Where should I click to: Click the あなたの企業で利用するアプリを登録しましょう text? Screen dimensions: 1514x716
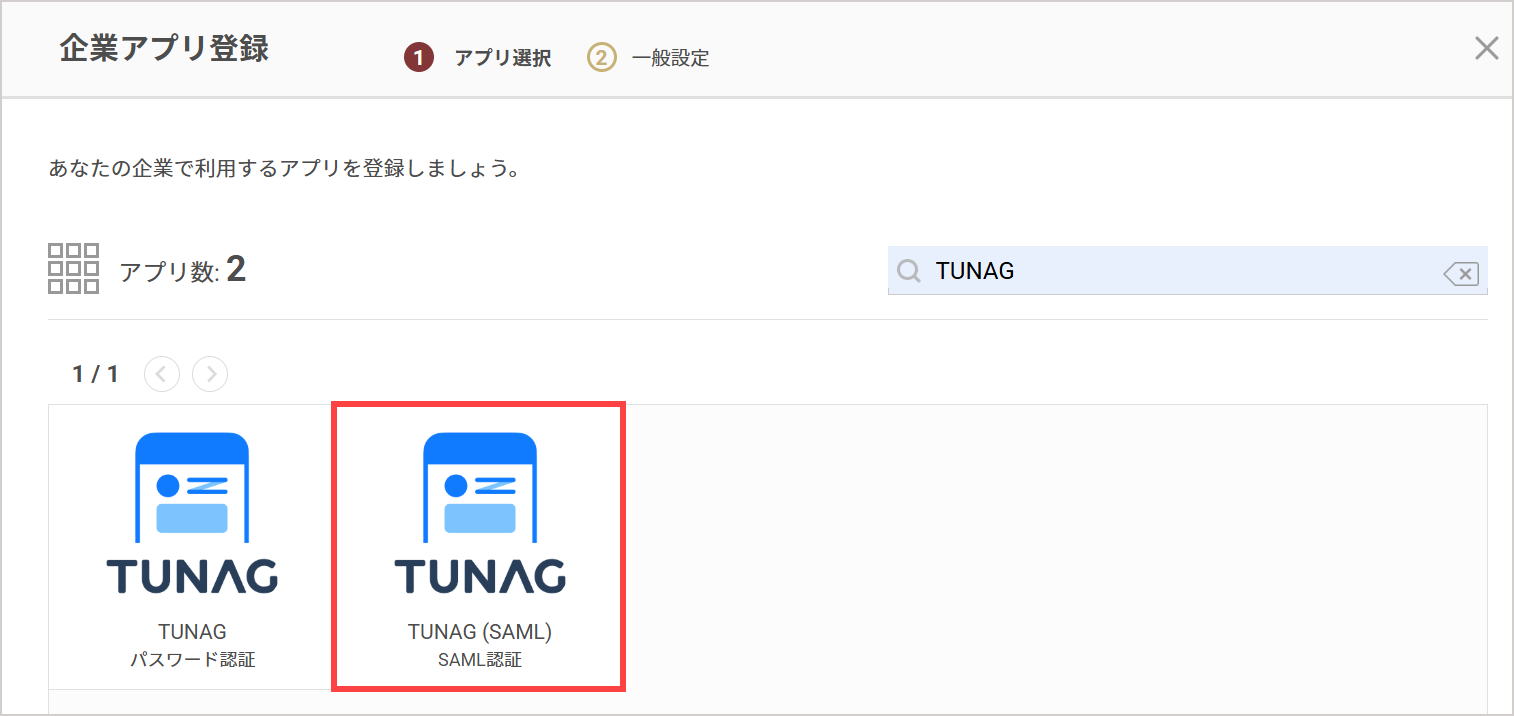click(284, 167)
